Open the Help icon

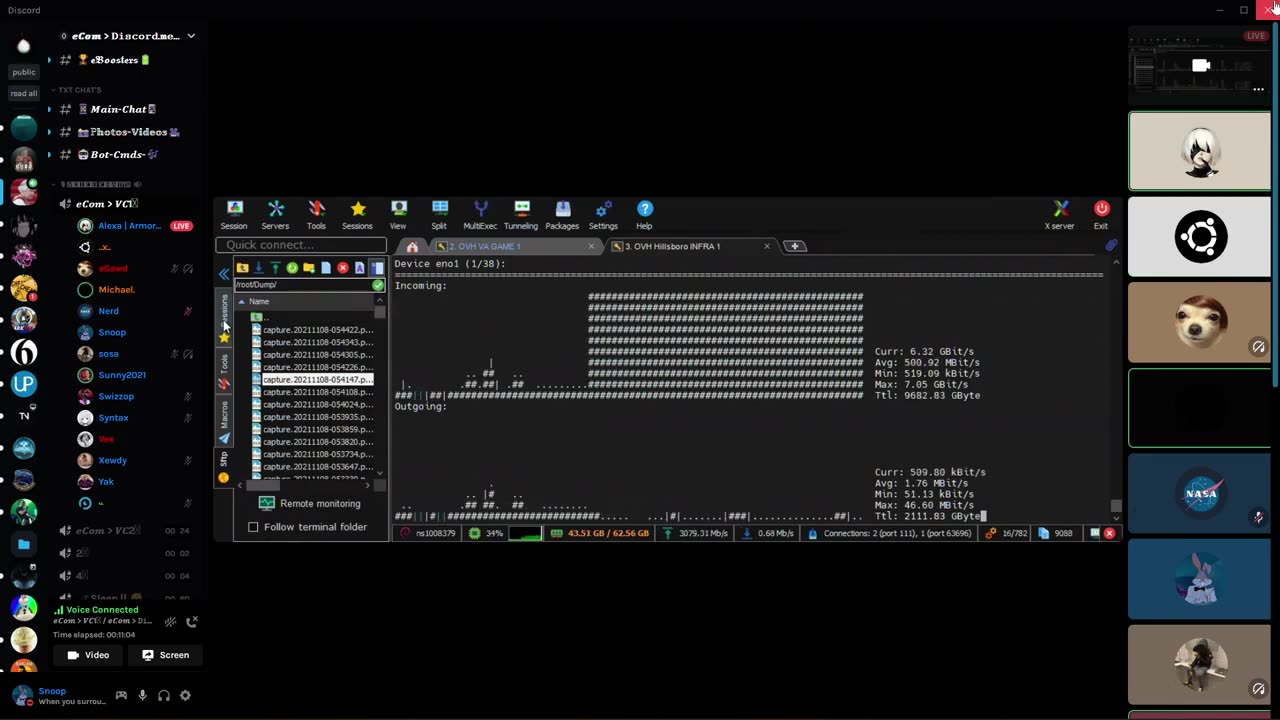(644, 214)
